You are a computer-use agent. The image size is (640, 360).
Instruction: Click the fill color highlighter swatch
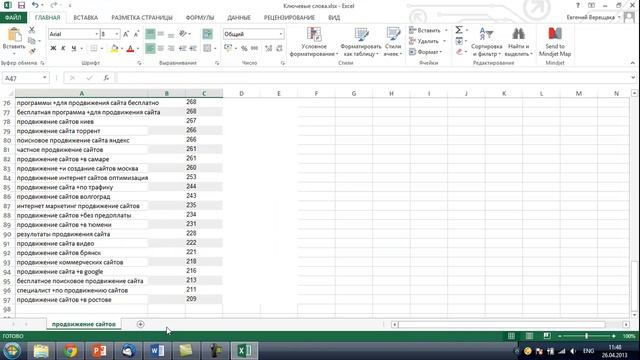(x=114, y=49)
